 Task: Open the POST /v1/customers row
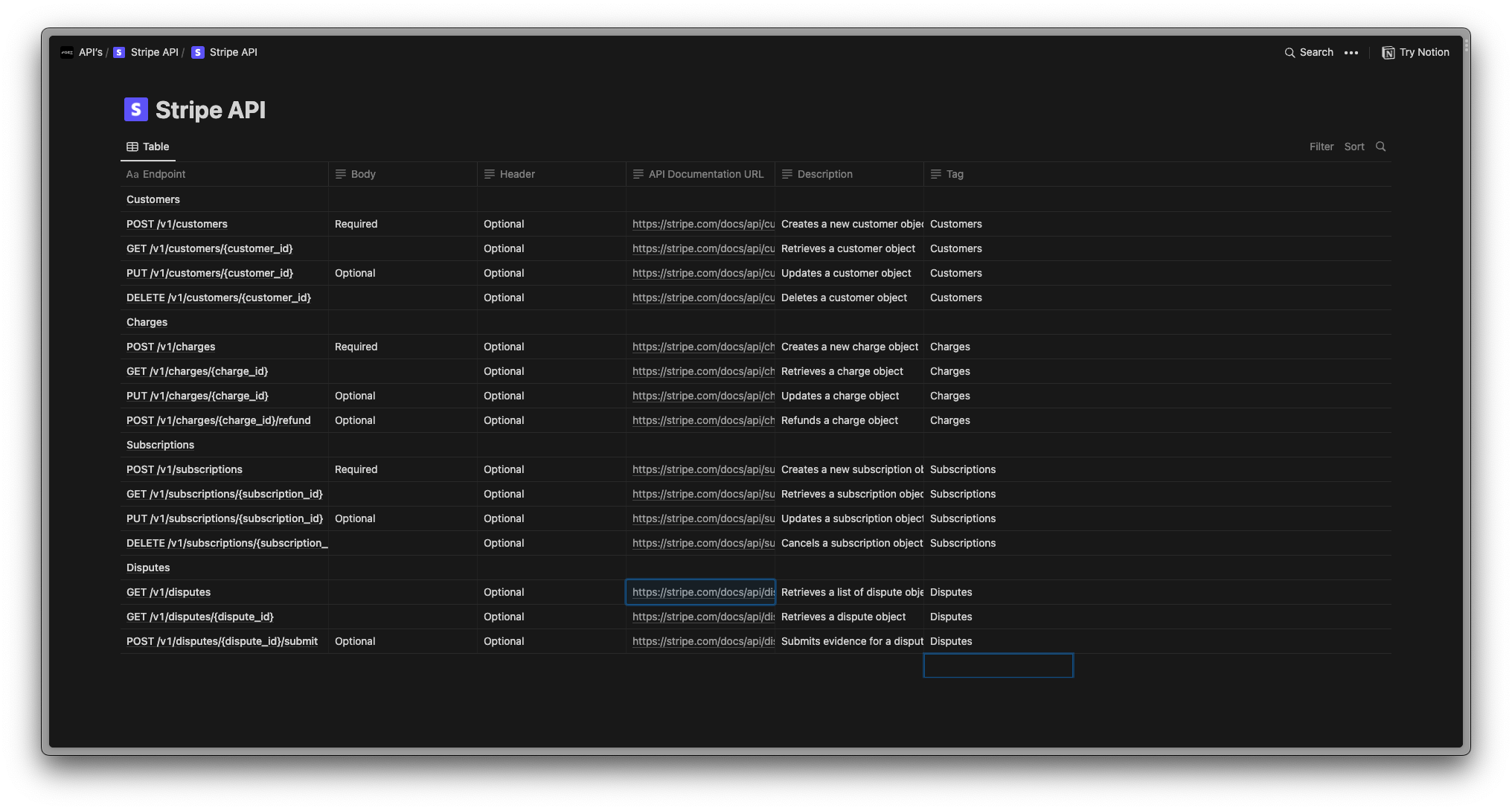click(177, 224)
